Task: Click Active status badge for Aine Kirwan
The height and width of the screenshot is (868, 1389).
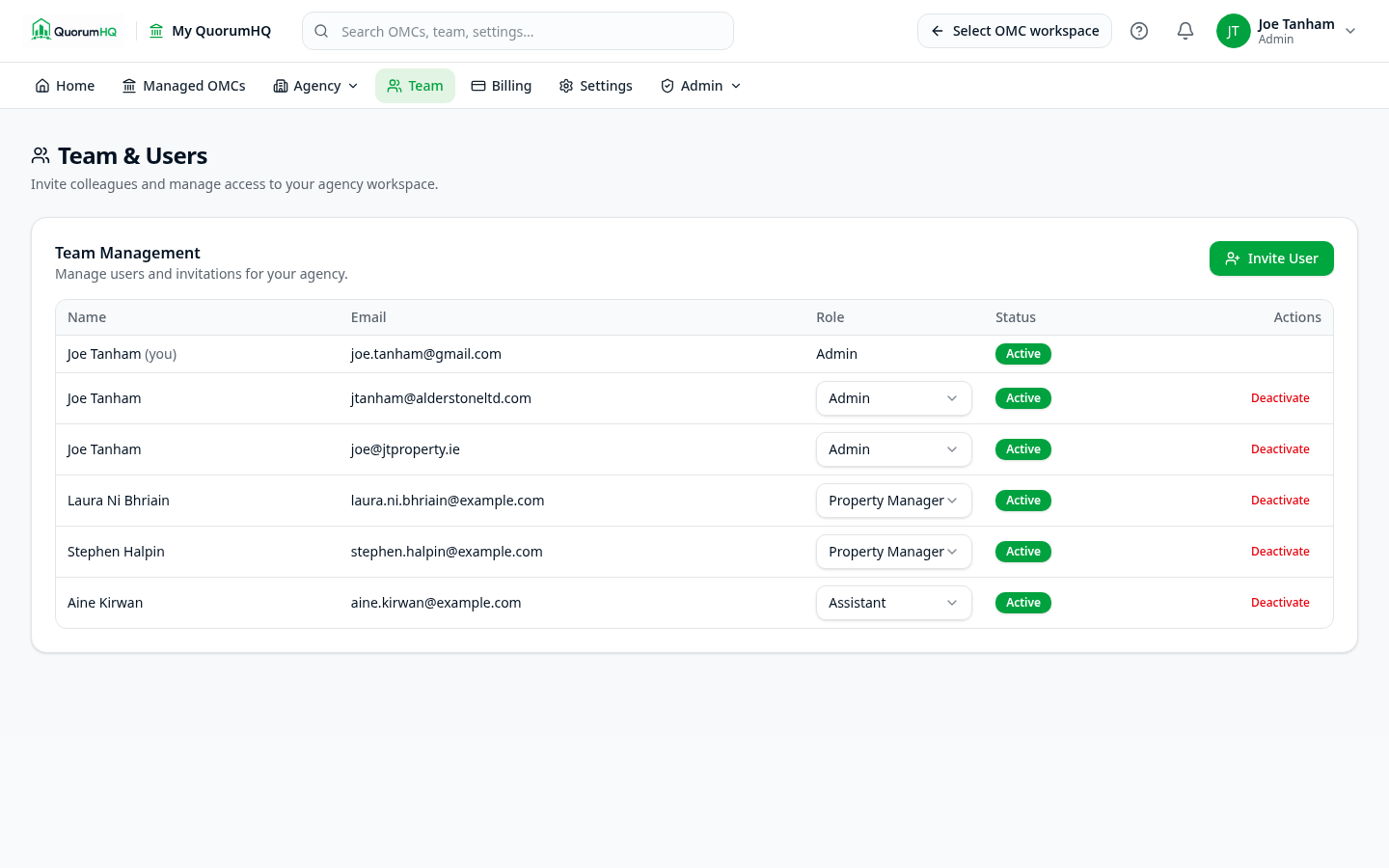Action: (1023, 603)
